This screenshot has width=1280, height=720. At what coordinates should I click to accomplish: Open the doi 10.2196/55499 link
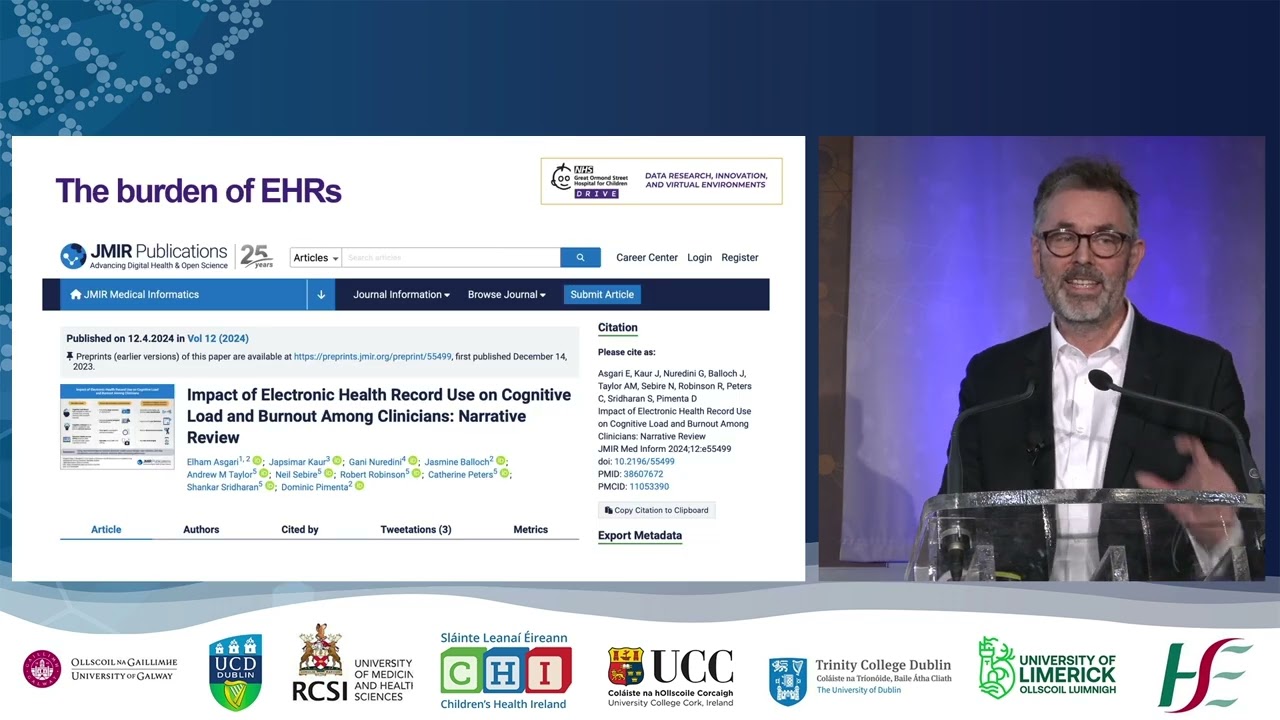coord(644,462)
